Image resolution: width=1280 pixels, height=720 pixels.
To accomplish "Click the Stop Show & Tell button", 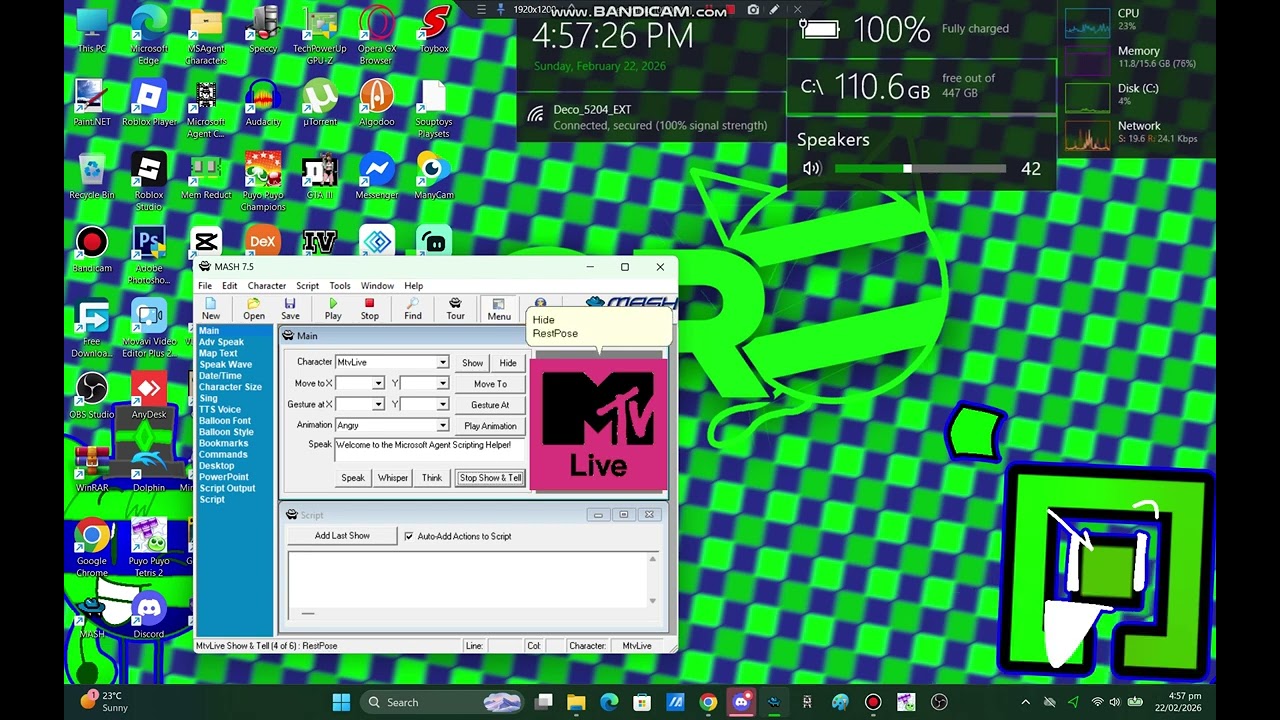I will [491, 478].
